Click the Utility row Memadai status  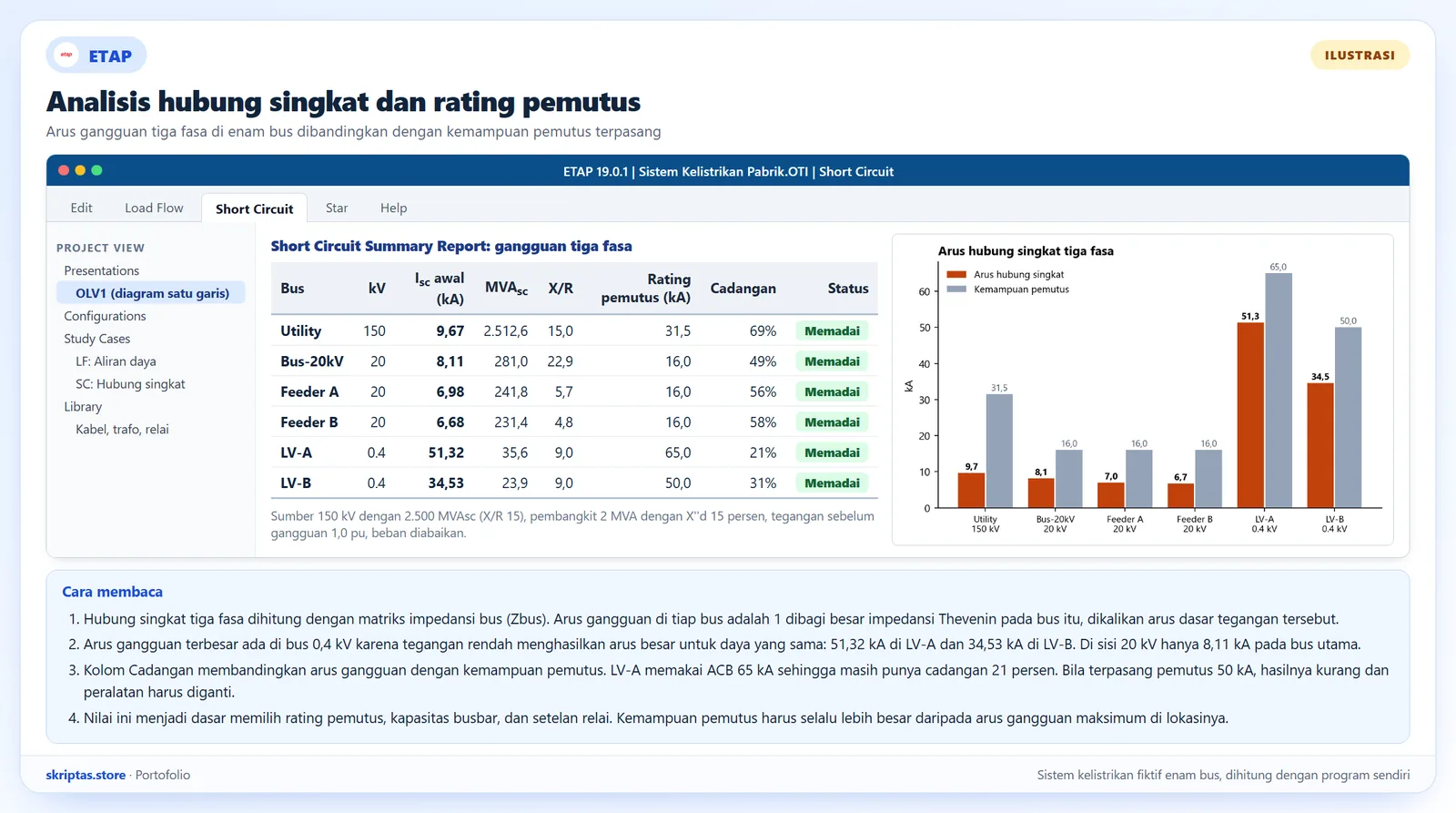[x=832, y=330]
